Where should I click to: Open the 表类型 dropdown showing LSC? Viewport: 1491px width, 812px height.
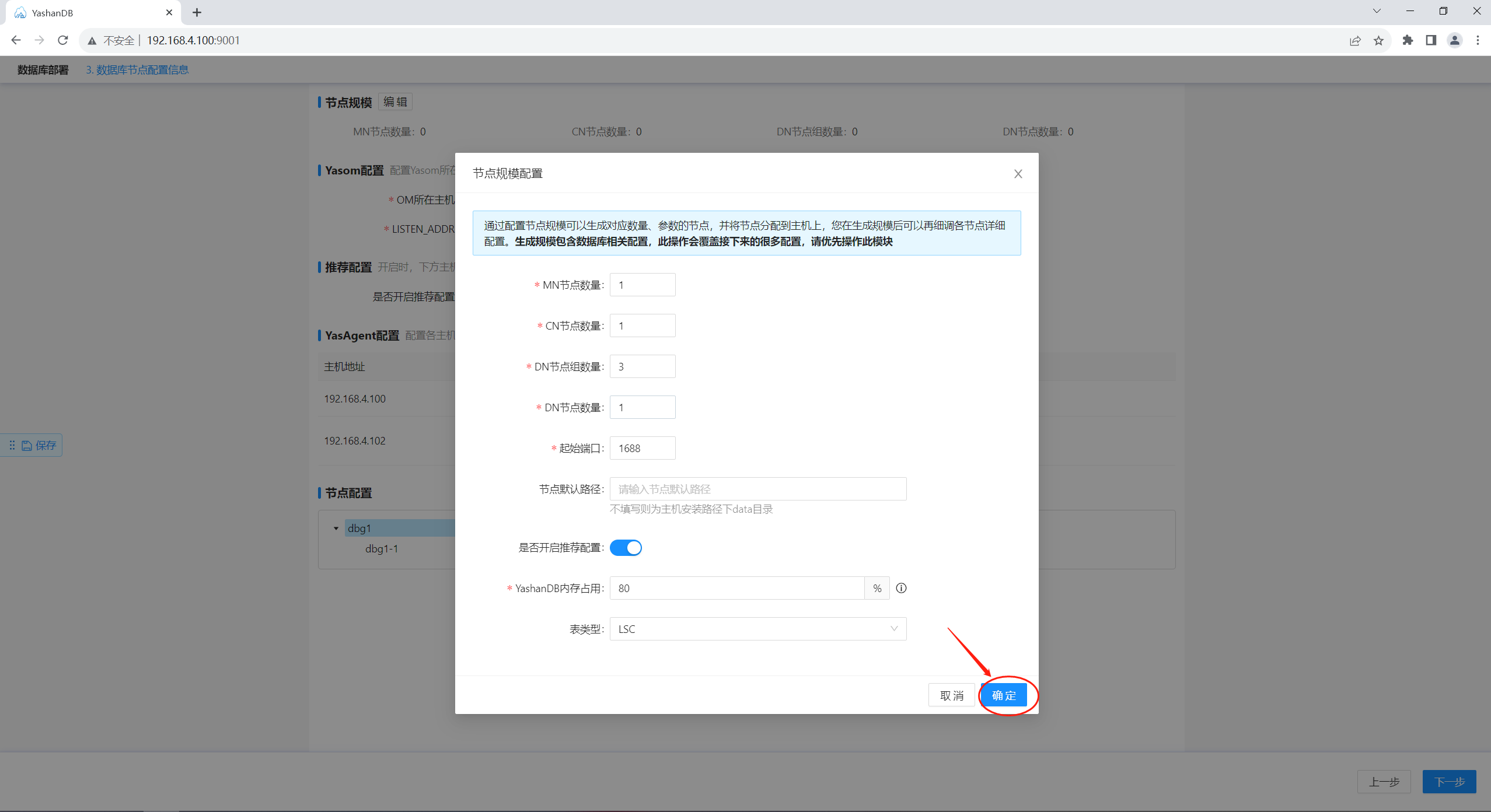(758, 629)
